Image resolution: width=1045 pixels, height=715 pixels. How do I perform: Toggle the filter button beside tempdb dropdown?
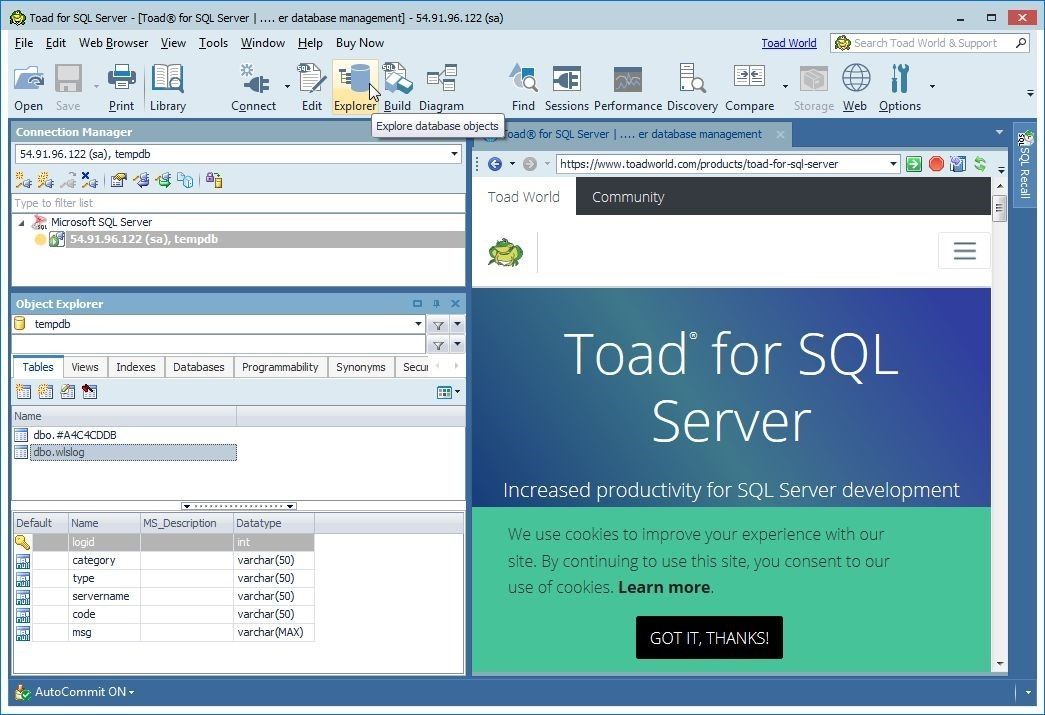[x=439, y=325]
